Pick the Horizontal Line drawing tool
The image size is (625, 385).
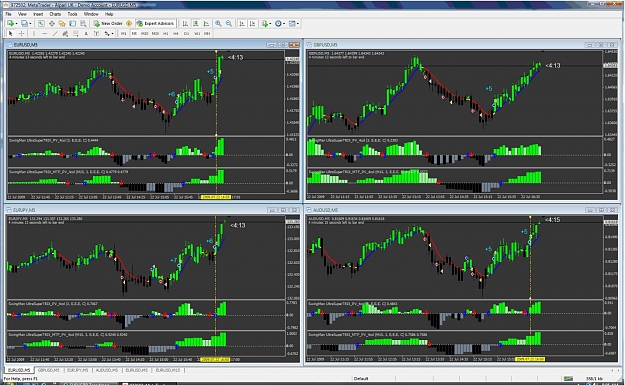(x=44, y=33)
